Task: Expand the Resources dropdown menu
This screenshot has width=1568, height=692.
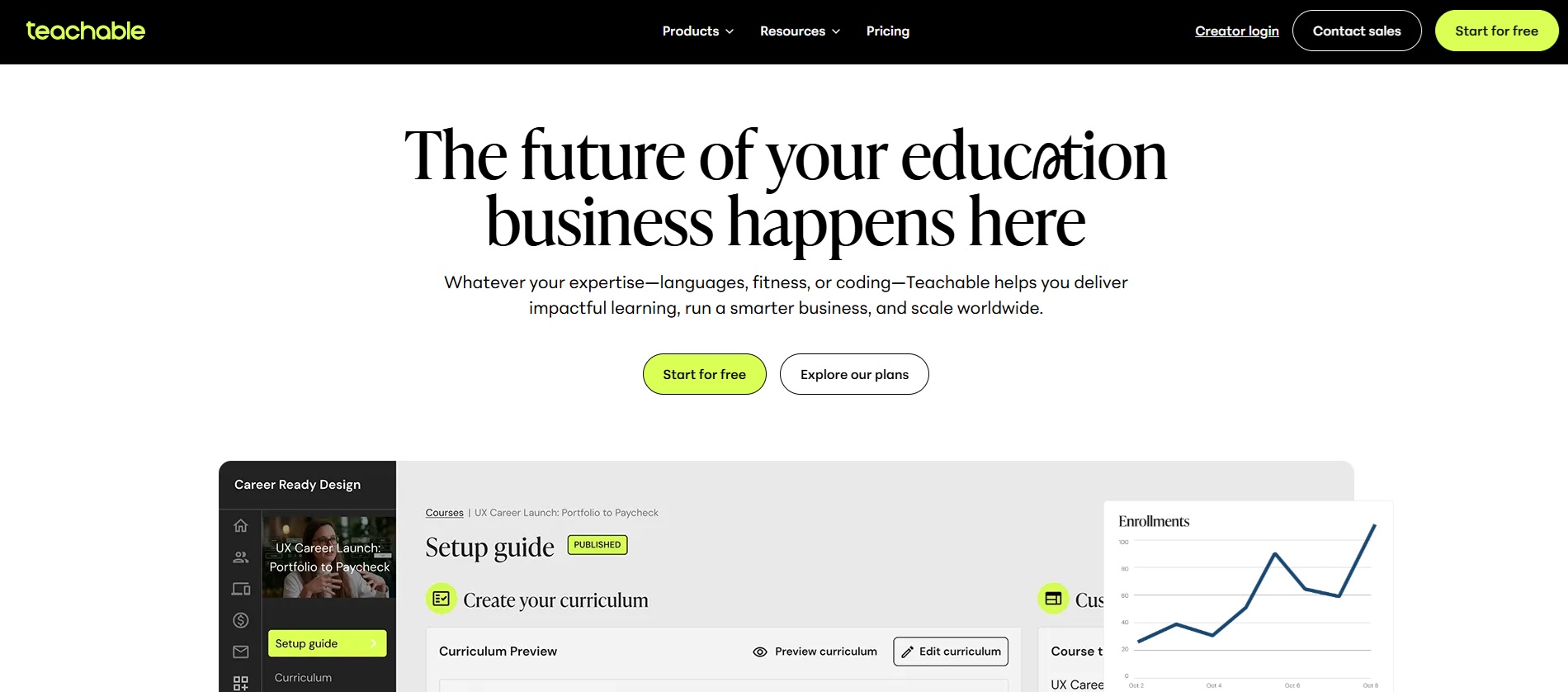Action: [x=799, y=31]
